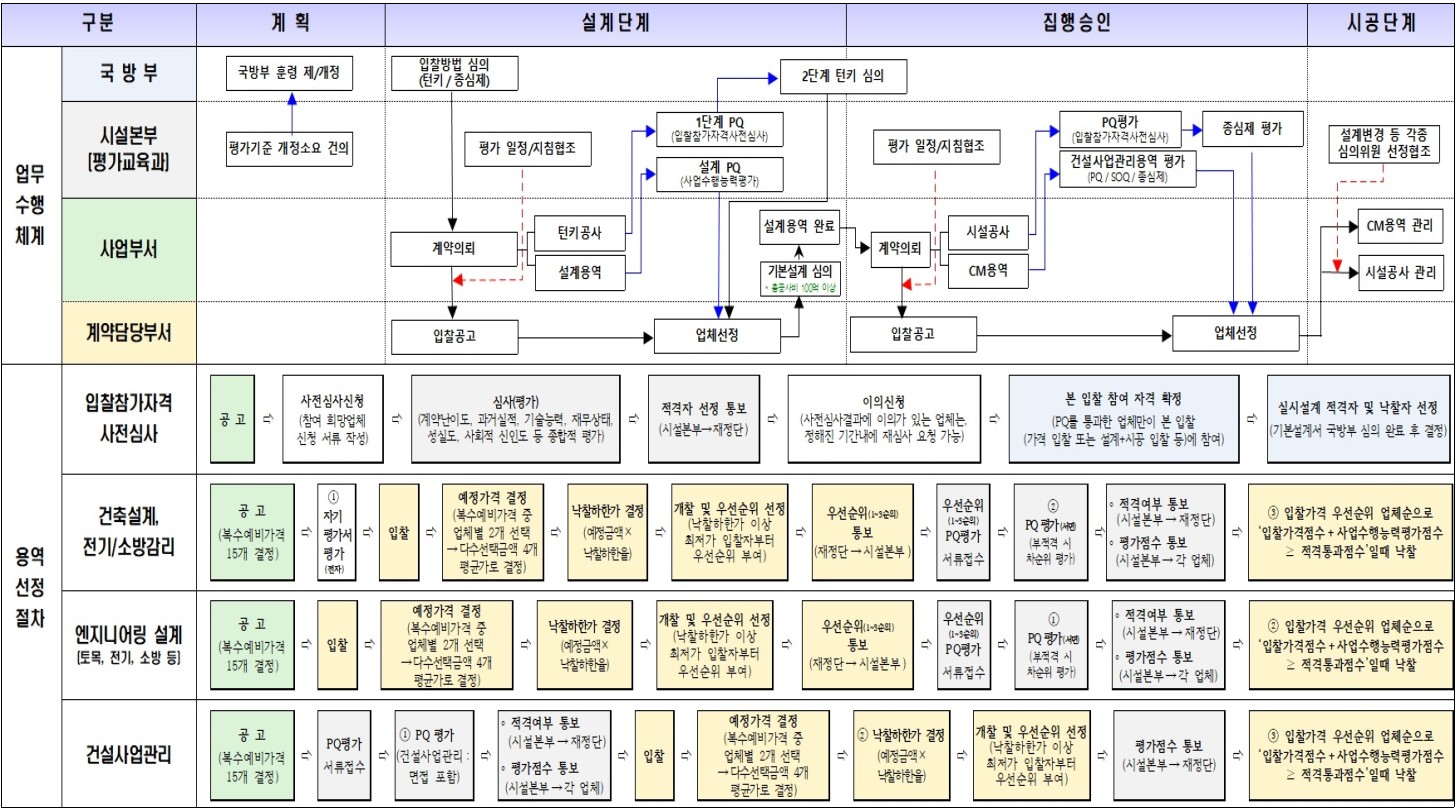Click the 설계 PQ box
This screenshot has width=1456, height=809.
(x=719, y=174)
